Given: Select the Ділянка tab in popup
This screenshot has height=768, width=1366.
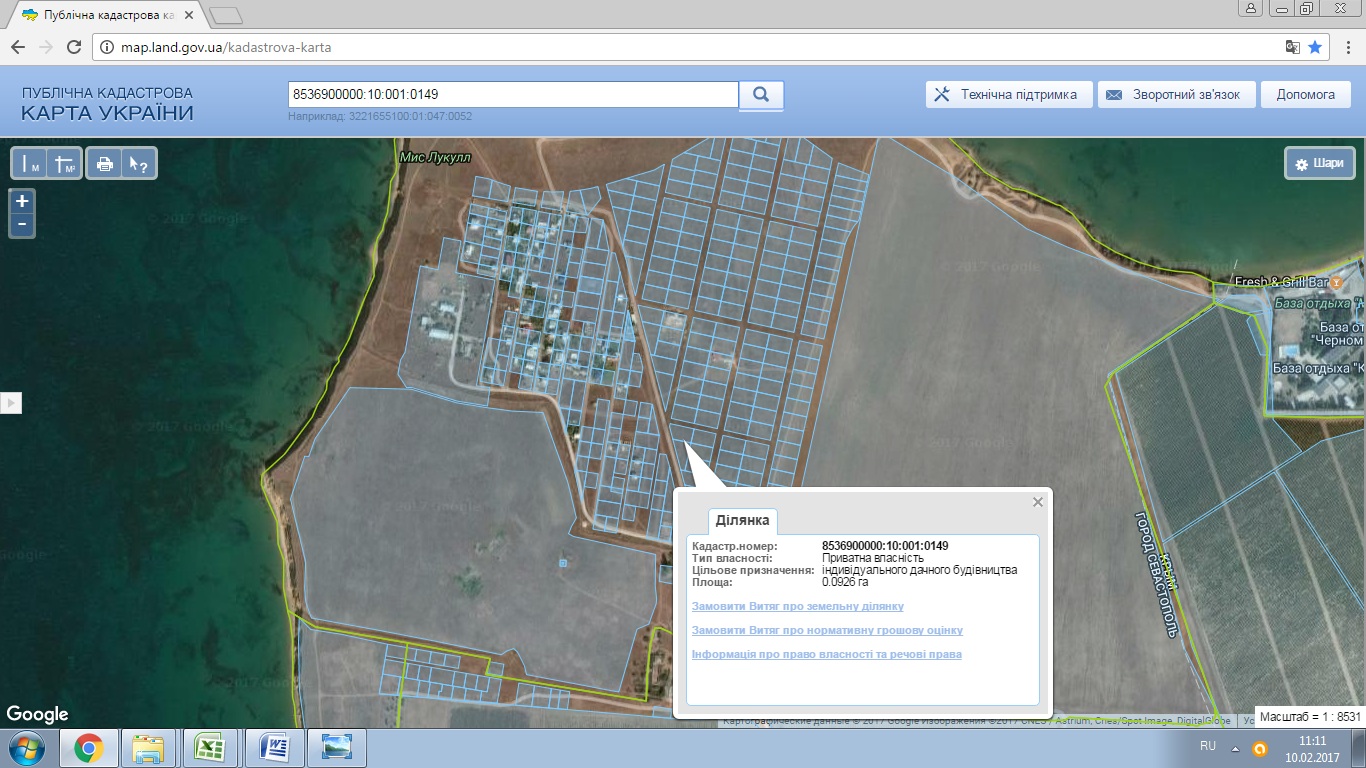Looking at the screenshot, I should coord(742,521).
